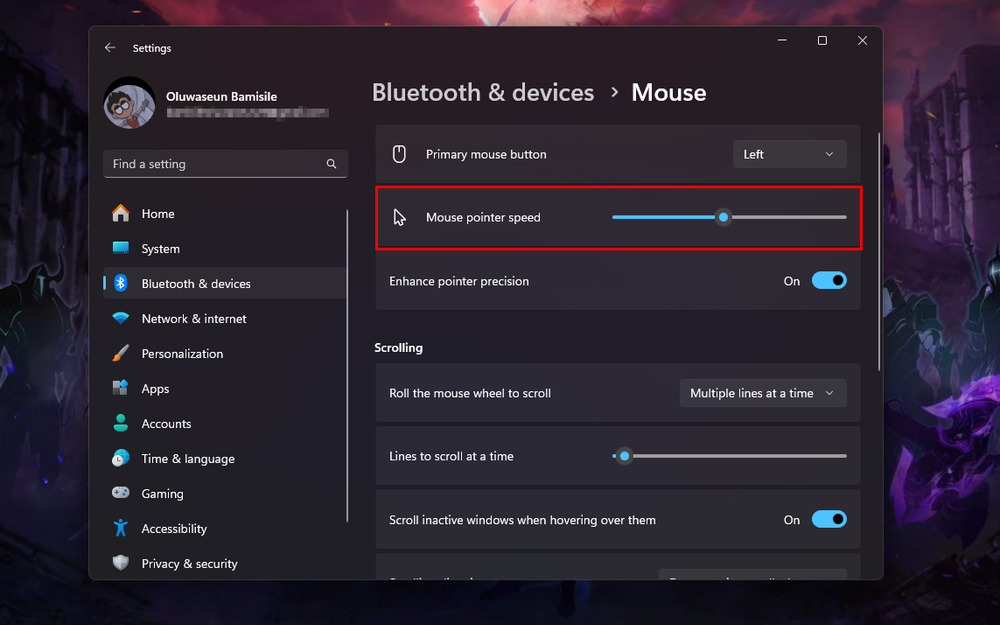Viewport: 1000px width, 625px height.
Task: Click the Time & language clock icon
Action: coord(121,458)
